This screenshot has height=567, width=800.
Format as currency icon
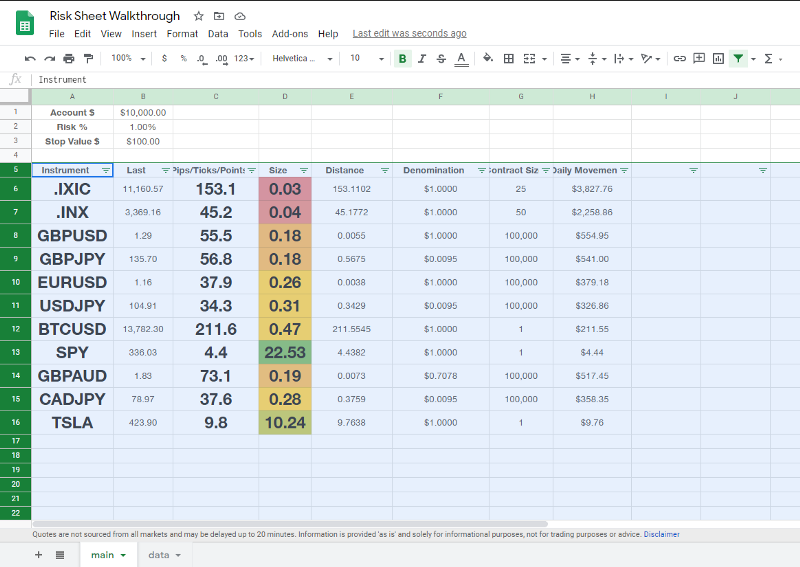click(164, 59)
